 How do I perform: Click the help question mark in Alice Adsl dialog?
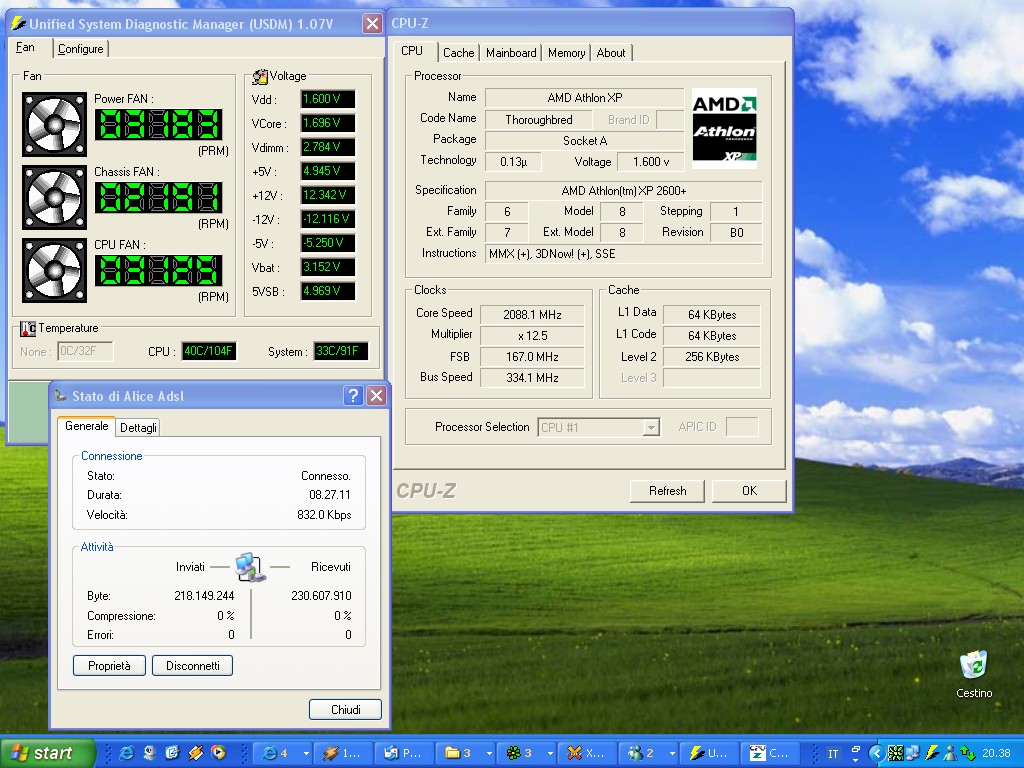(x=353, y=395)
